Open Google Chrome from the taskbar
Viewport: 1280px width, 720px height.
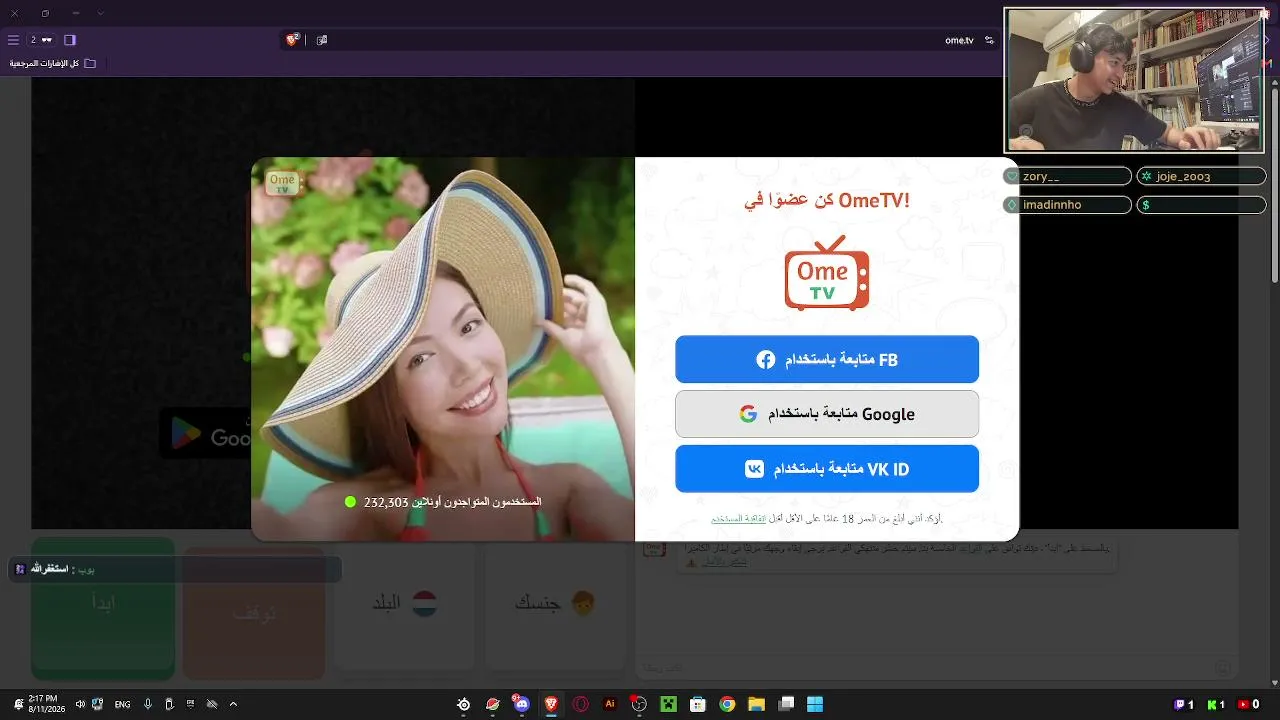point(727,704)
